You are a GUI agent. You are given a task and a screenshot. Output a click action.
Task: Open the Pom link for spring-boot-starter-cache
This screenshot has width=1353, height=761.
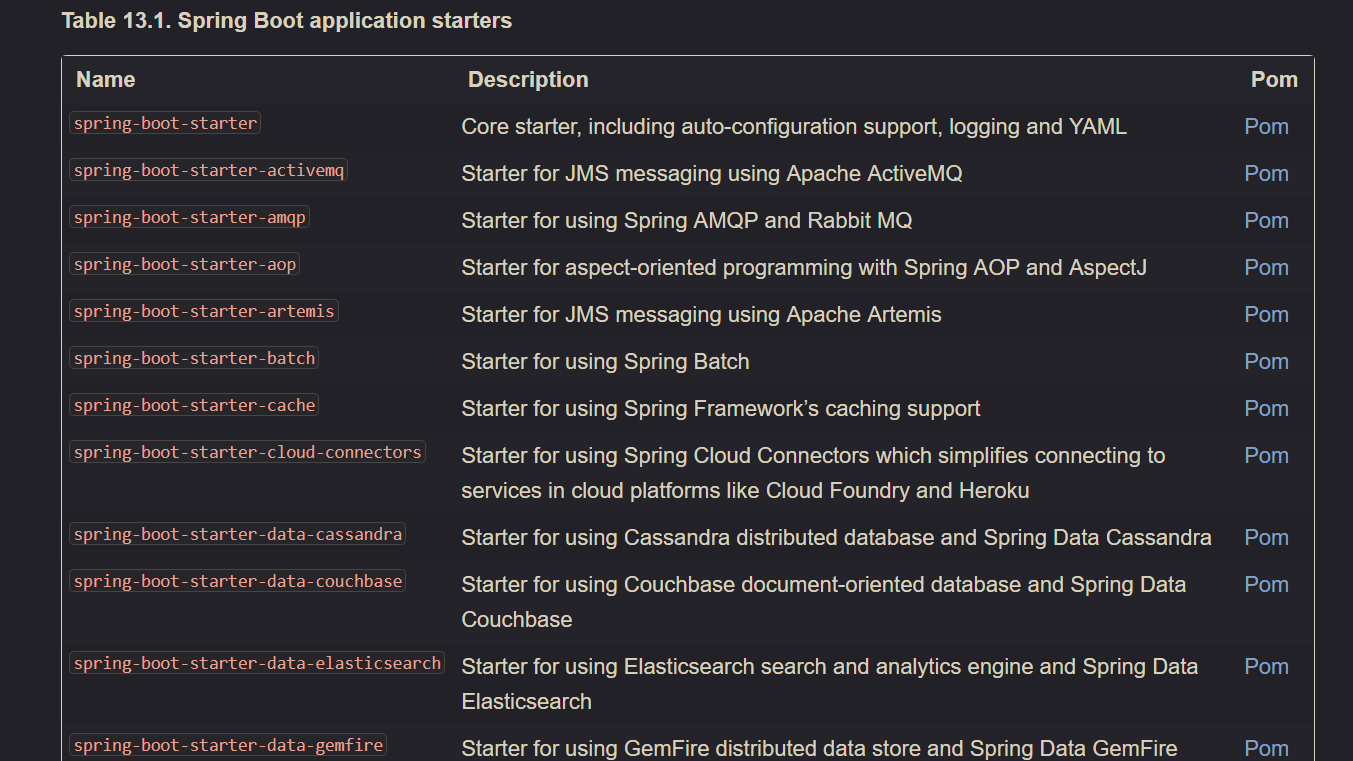click(x=1266, y=409)
